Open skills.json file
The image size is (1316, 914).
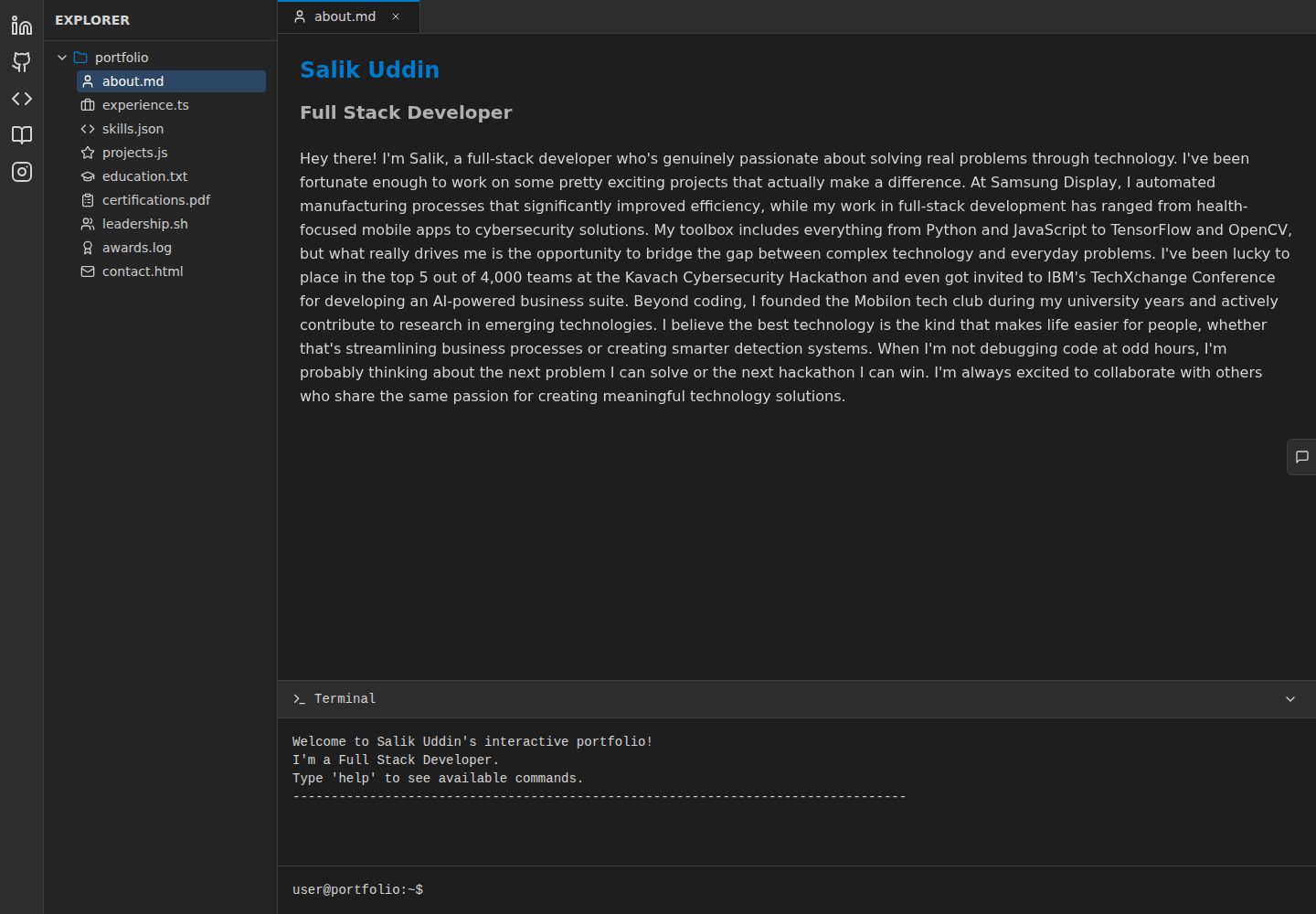click(x=171, y=129)
